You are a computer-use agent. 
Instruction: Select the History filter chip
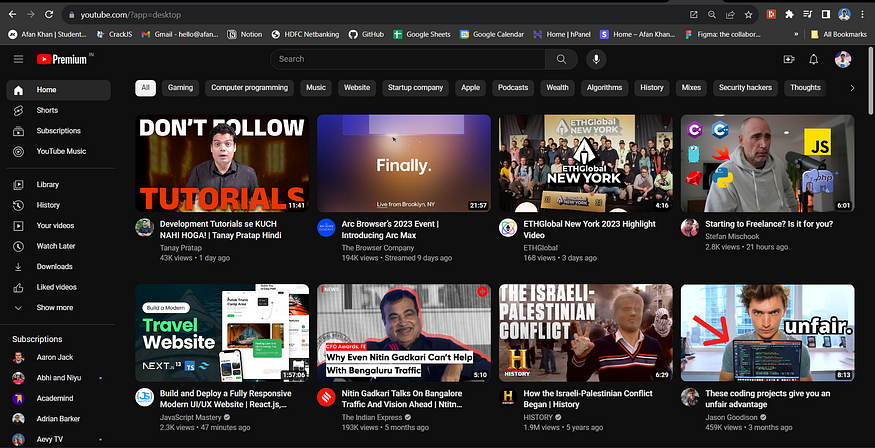652,88
